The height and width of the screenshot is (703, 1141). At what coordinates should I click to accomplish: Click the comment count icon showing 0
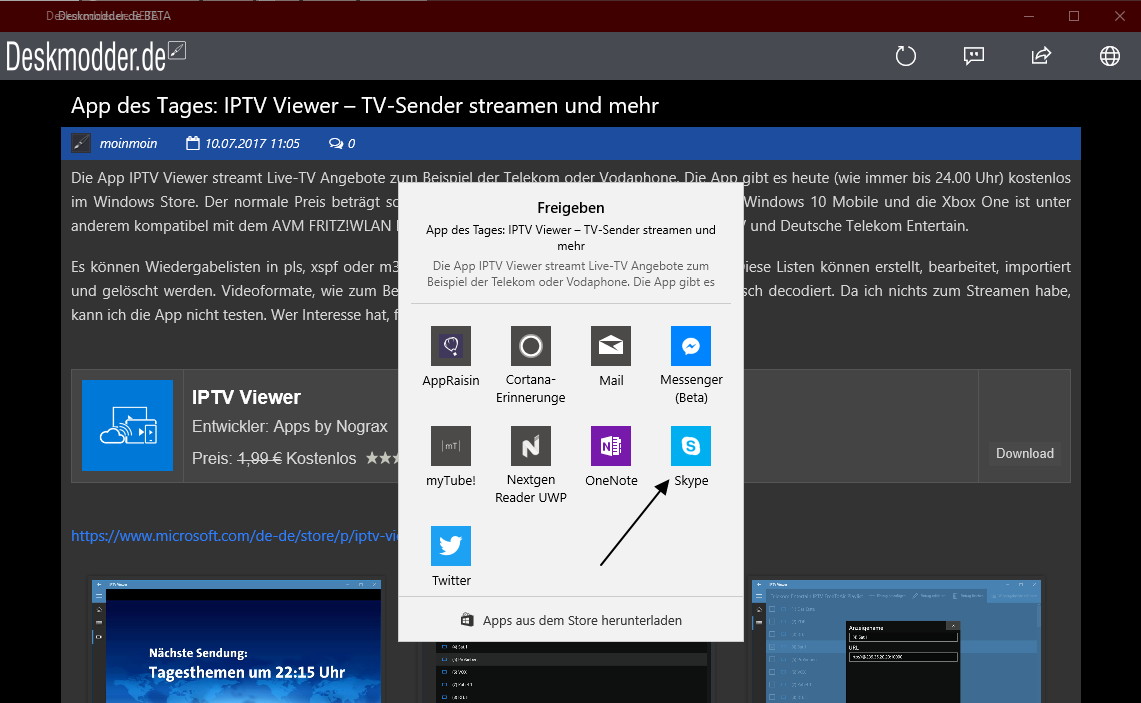(335, 143)
